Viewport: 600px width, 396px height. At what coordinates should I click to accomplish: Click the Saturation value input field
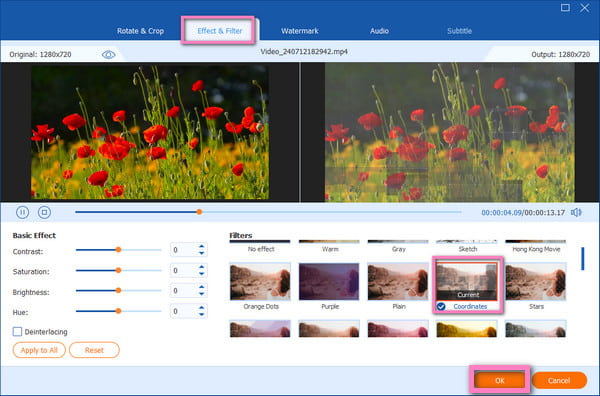tap(184, 271)
